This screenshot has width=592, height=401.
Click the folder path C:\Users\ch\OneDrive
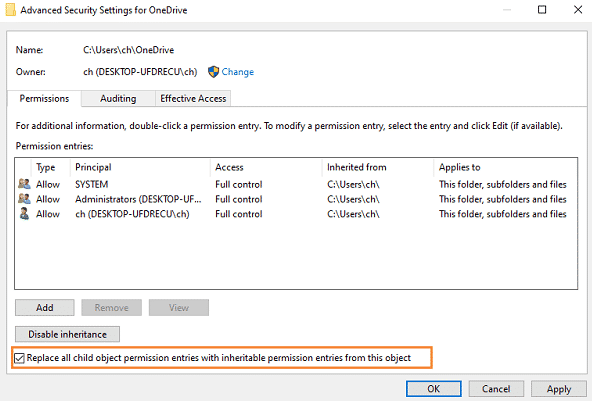(x=128, y=50)
